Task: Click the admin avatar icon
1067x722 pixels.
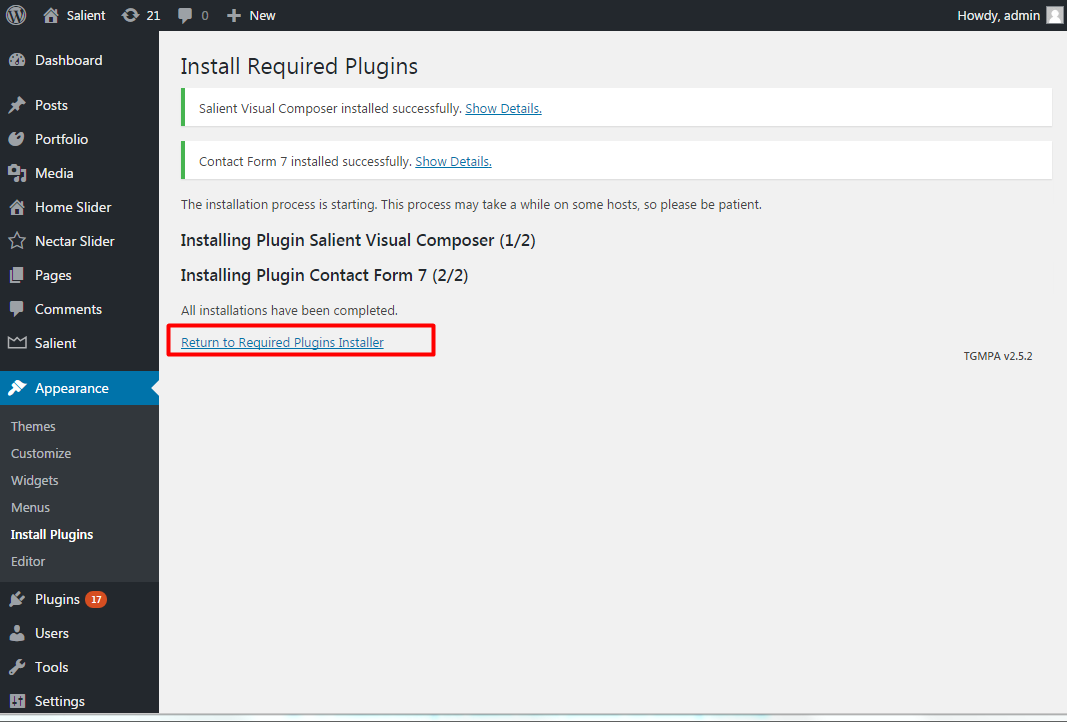Action: [1055, 15]
